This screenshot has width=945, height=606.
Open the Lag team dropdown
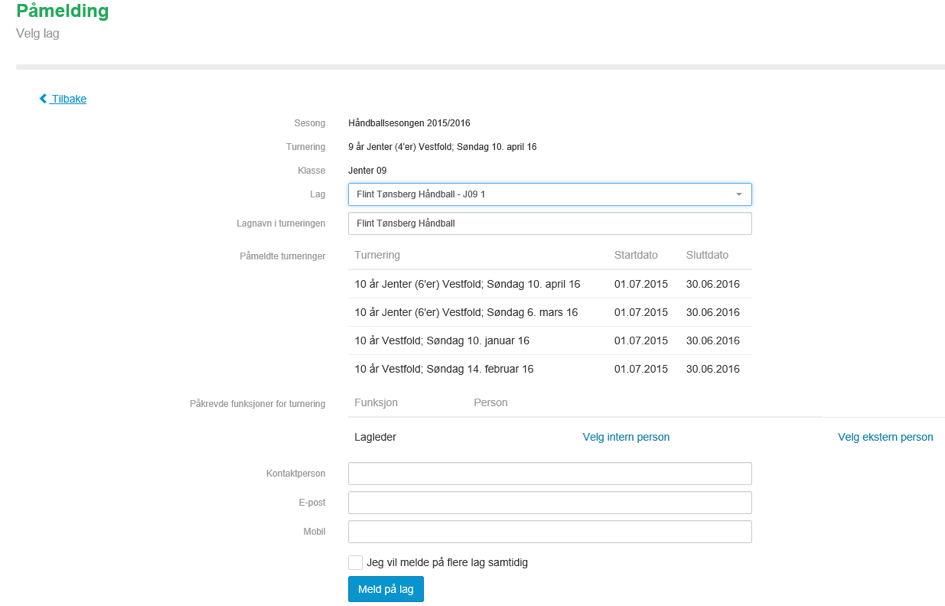[x=549, y=194]
